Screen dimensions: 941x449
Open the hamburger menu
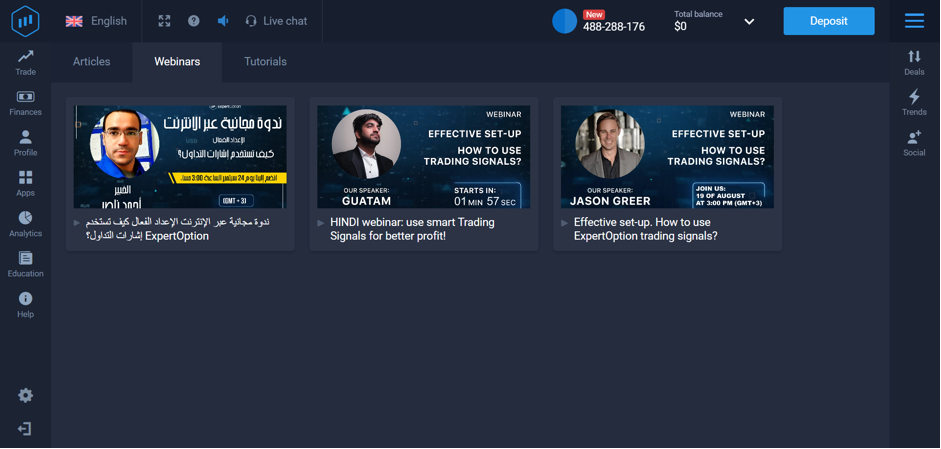914,21
